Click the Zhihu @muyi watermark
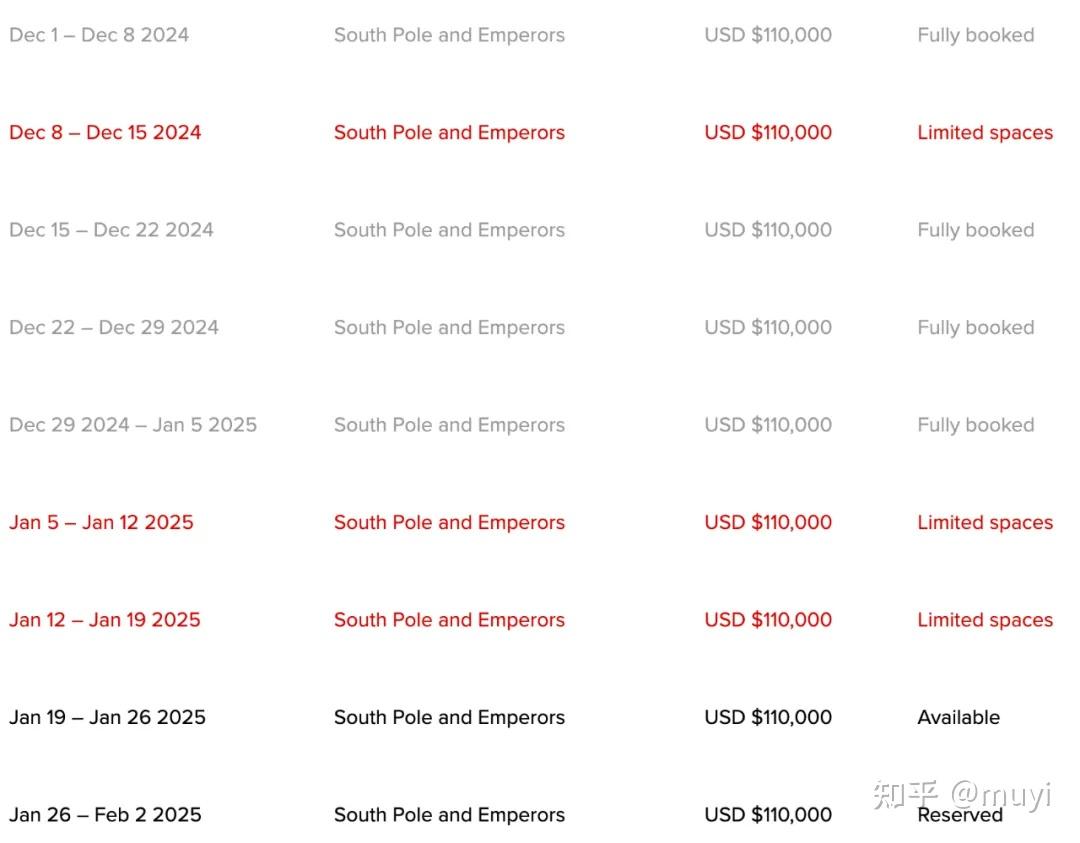This screenshot has width=1080, height=843. [962, 795]
